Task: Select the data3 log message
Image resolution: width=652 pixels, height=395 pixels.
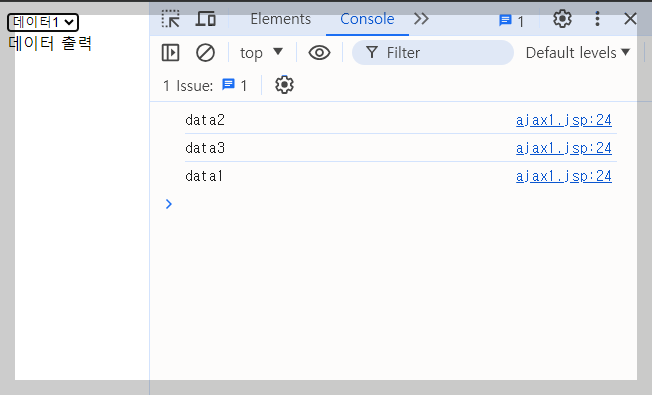Action: click(205, 148)
